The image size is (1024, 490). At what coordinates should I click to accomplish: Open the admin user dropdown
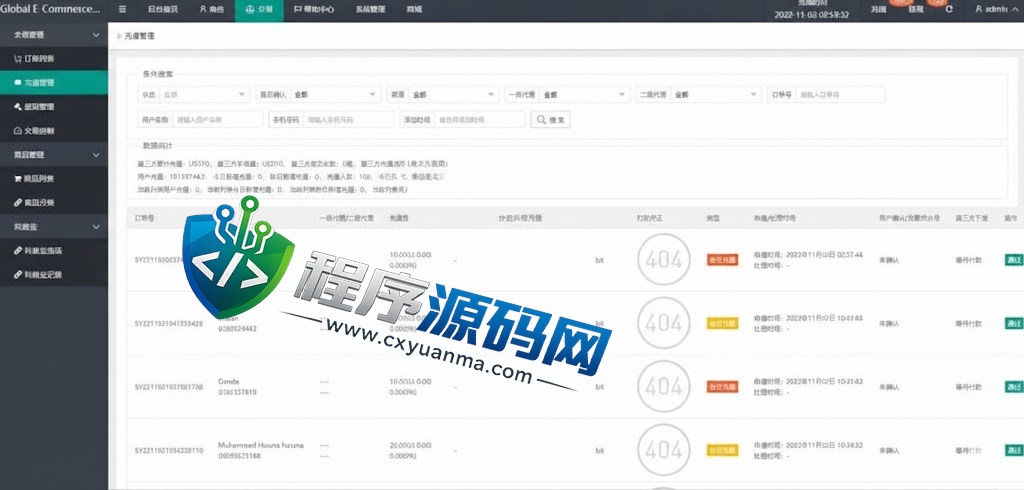995,9
